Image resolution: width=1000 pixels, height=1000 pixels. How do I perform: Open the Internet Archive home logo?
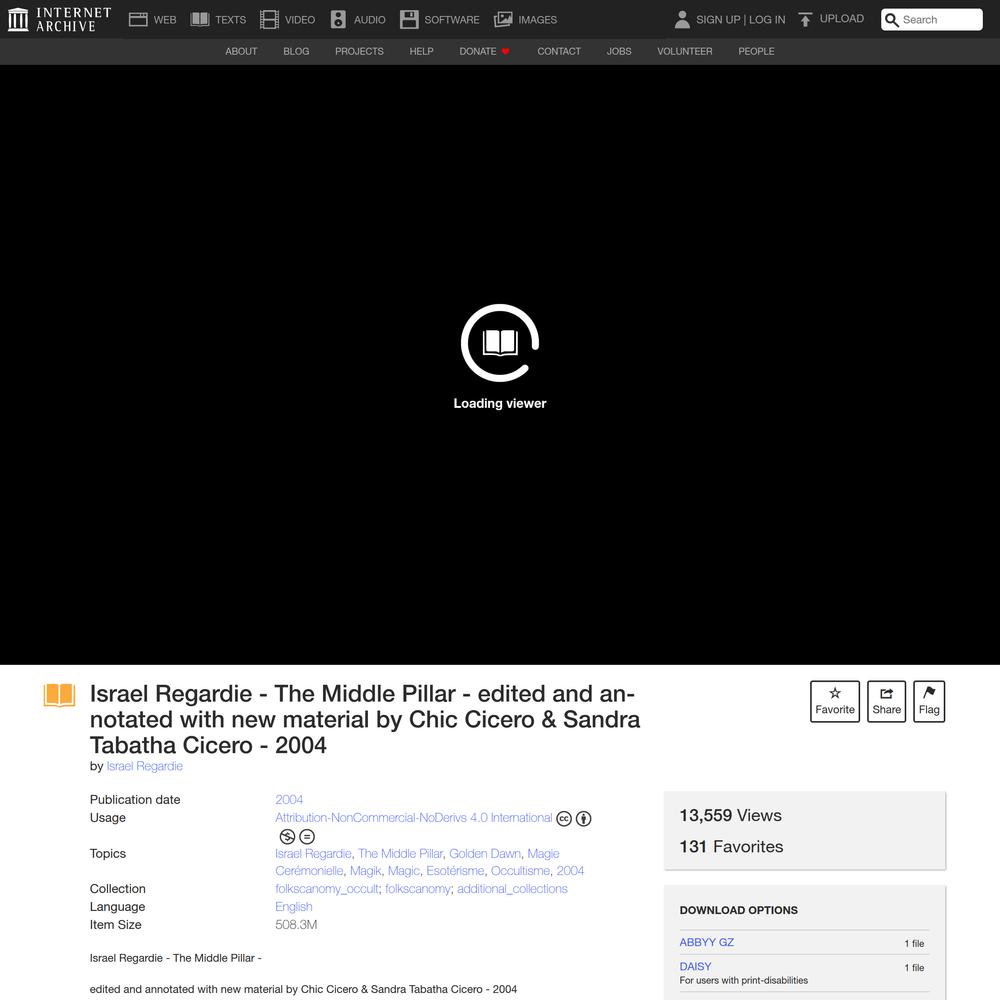59,20
